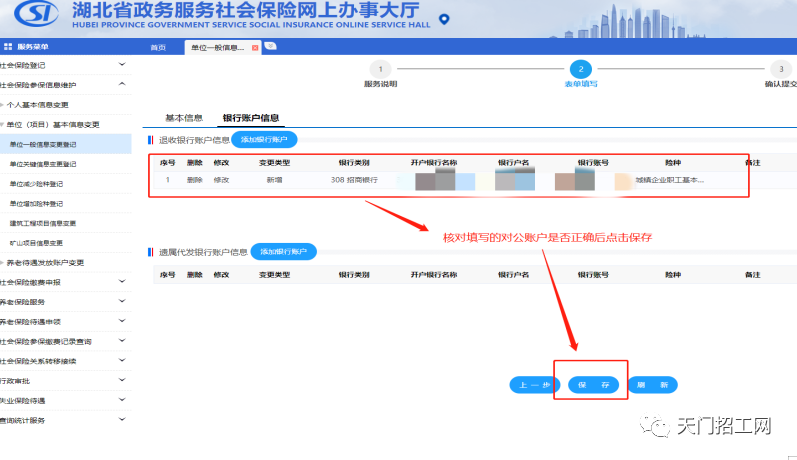Click 添加银行账户 under 退收银行账户信息
This screenshot has height=460, width=797.
pos(264,140)
